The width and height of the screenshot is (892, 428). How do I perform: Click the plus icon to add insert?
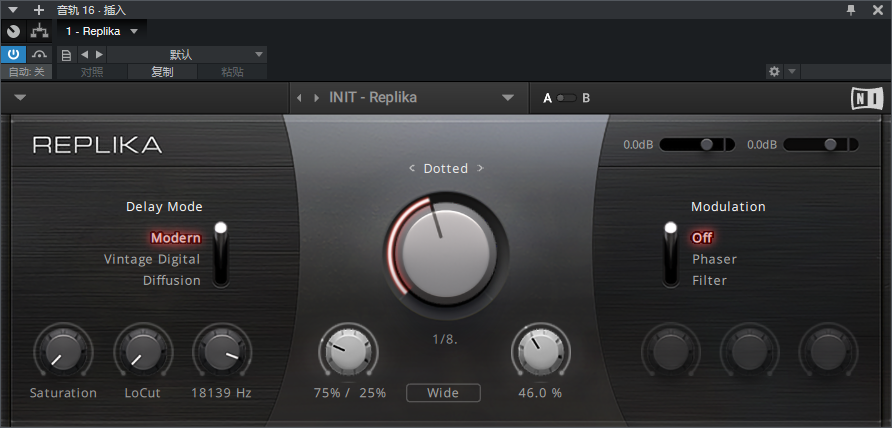[39, 10]
